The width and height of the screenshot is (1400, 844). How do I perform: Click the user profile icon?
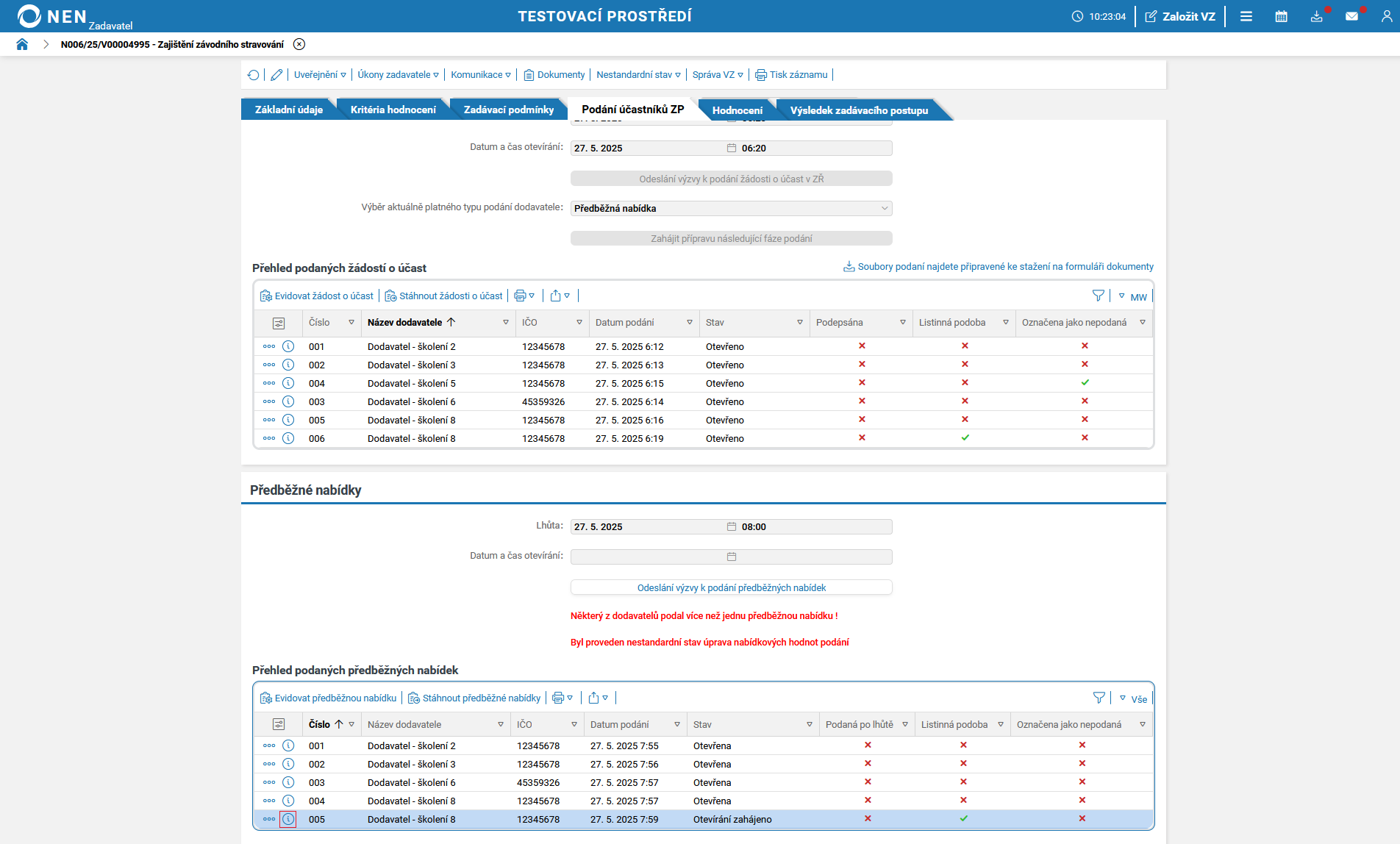pos(1386,16)
